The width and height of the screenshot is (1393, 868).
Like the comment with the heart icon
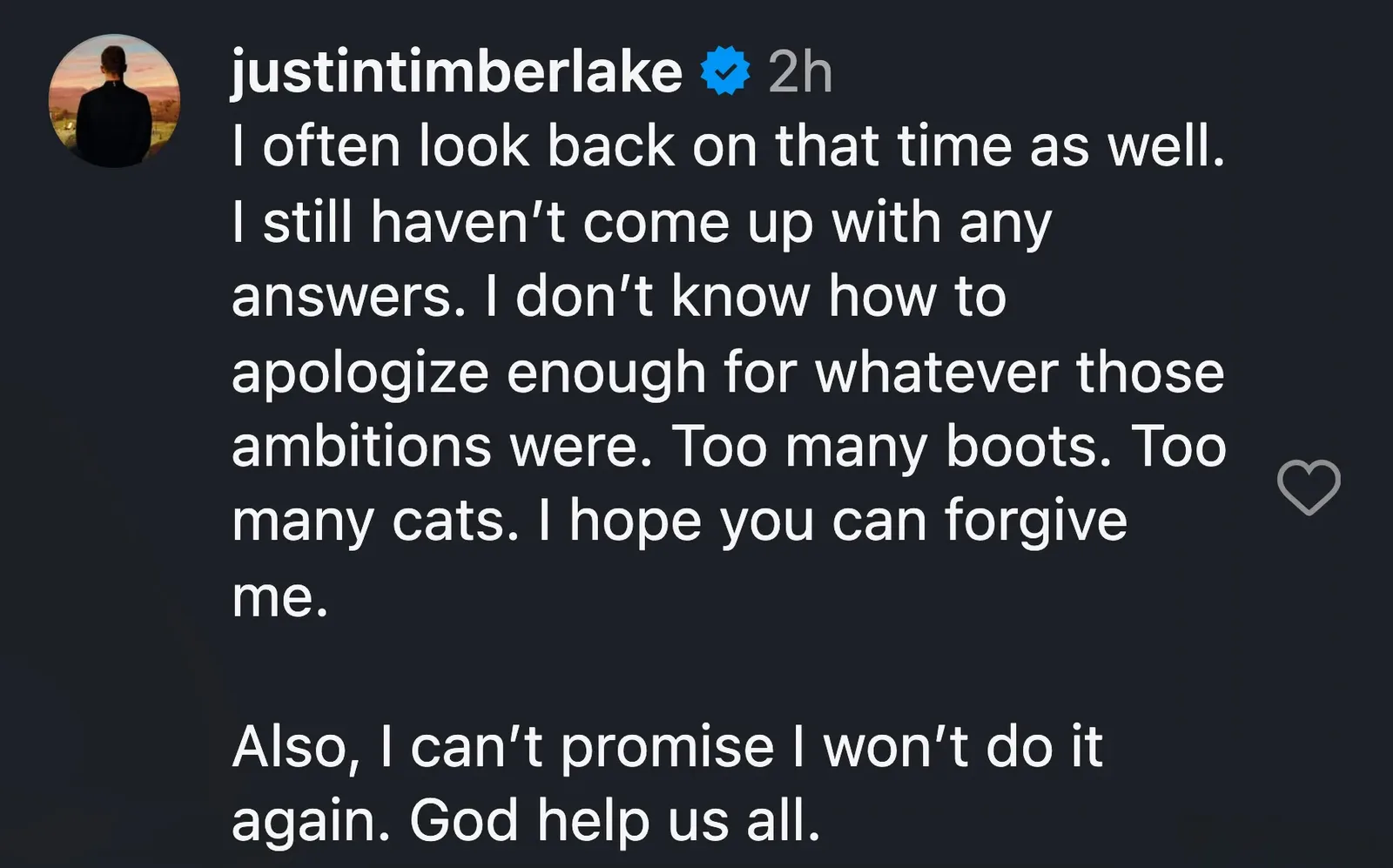click(x=1309, y=487)
